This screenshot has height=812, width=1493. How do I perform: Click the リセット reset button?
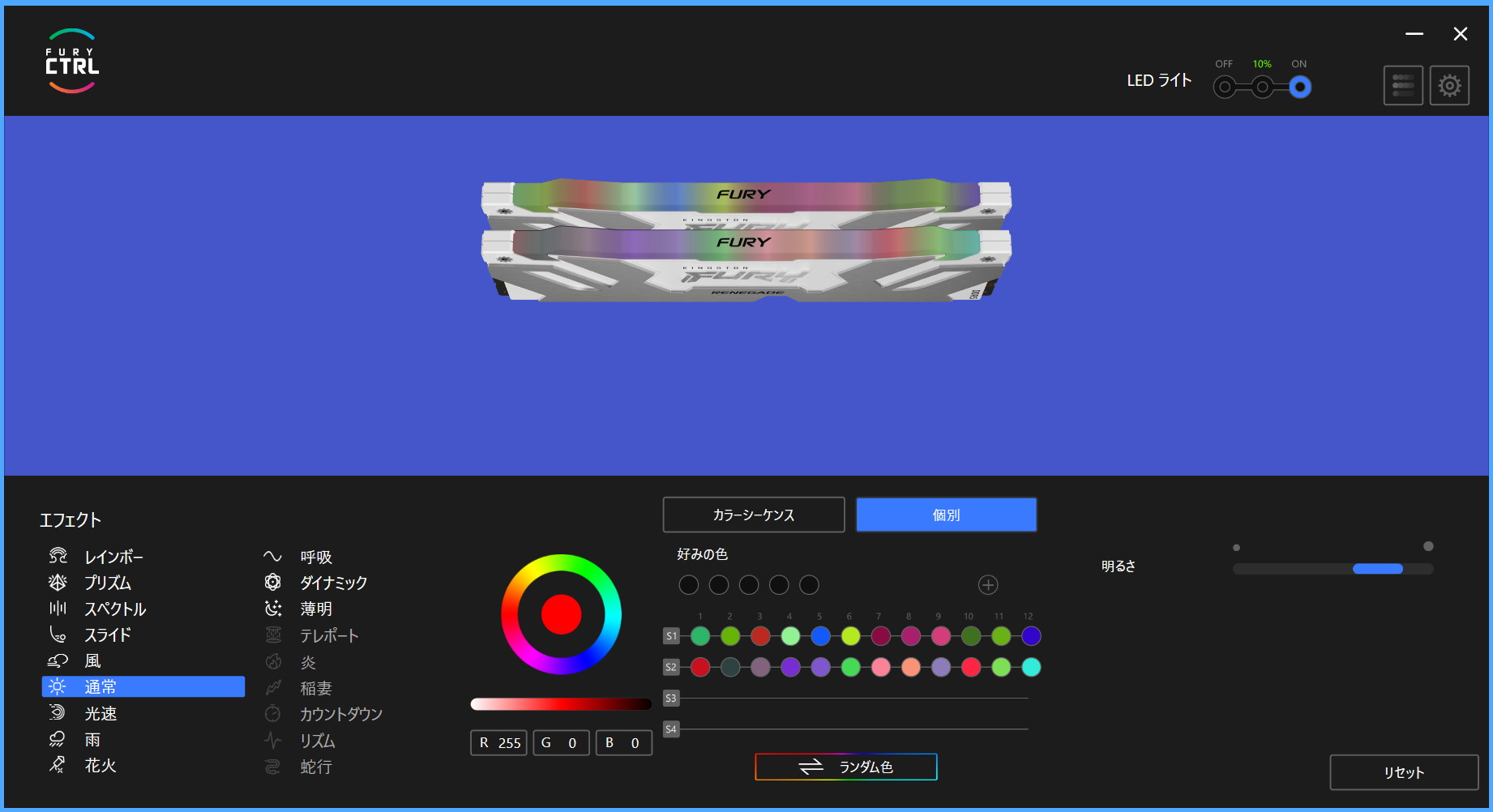tap(1404, 772)
